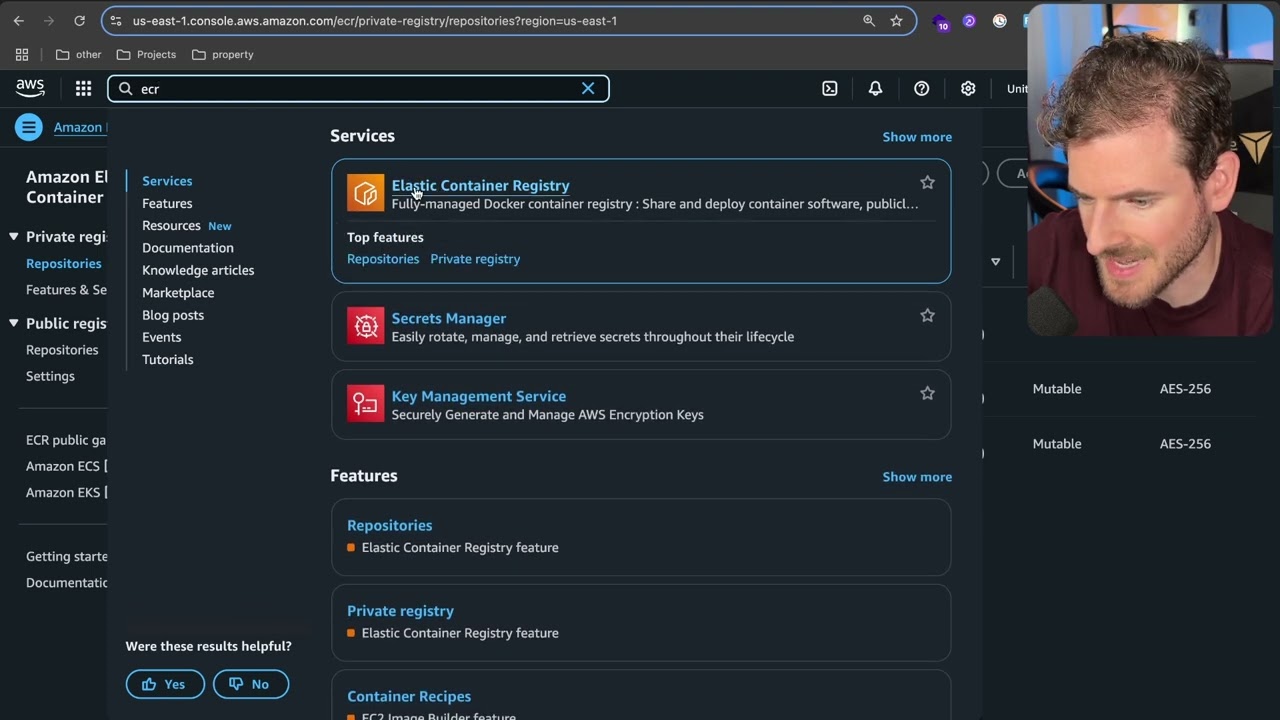Select the Events search category
Image resolution: width=1280 pixels, height=720 pixels.
coord(161,337)
